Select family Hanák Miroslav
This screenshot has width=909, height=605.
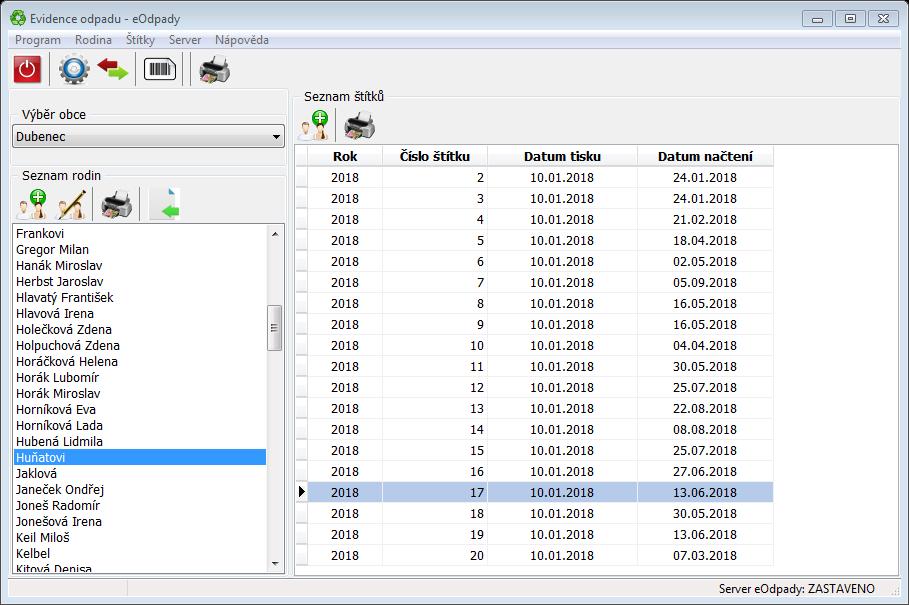click(x=140, y=265)
